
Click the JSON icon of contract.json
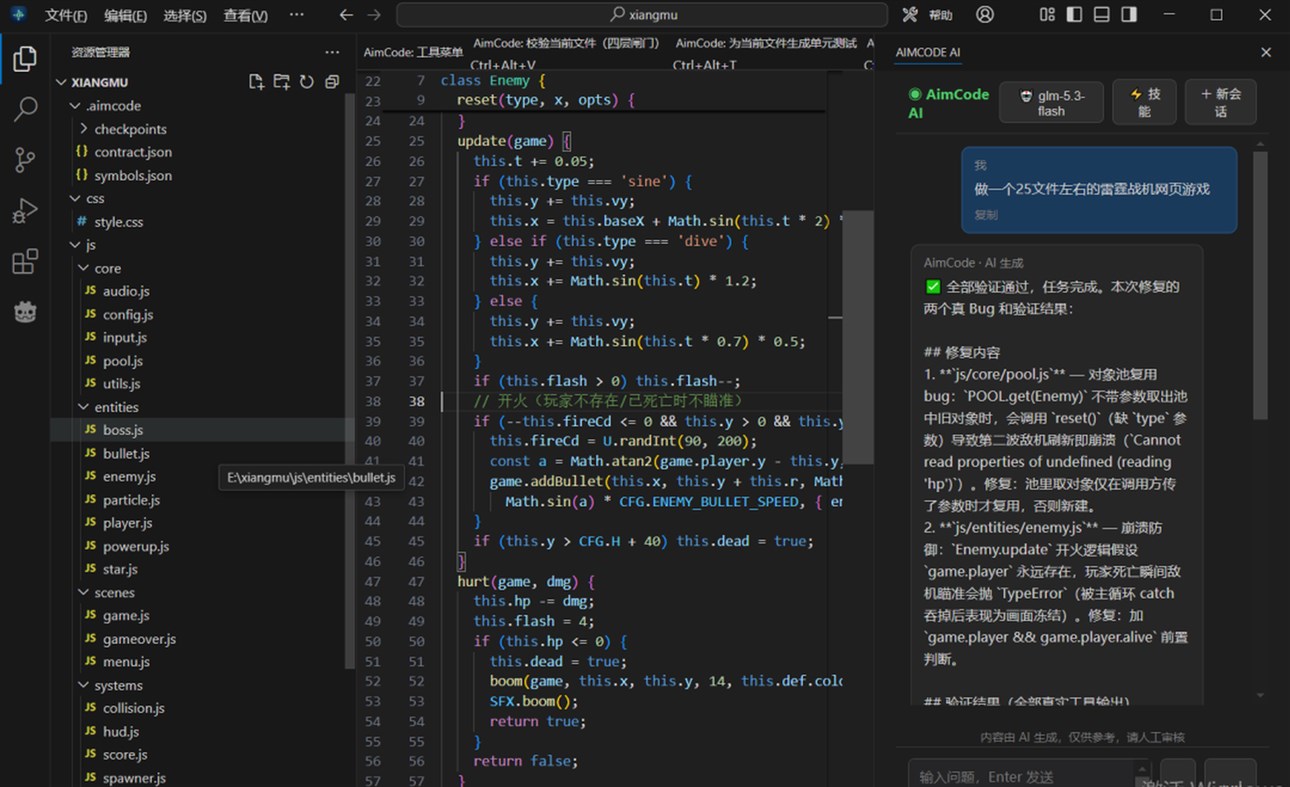coord(82,152)
